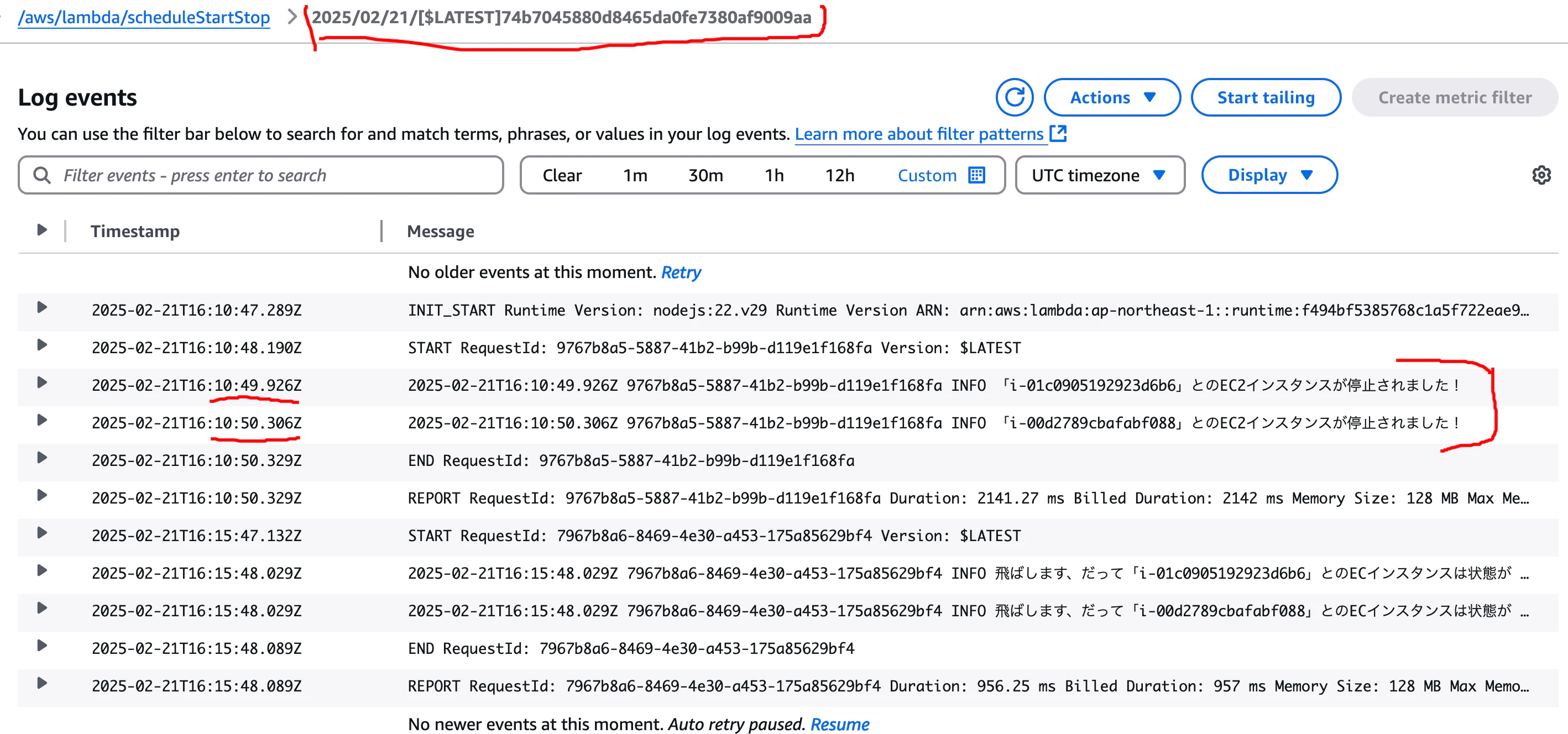The width and height of the screenshot is (1568, 734).
Task: Go to /aws/lambda/scheduleStartStop log group
Action: (144, 17)
